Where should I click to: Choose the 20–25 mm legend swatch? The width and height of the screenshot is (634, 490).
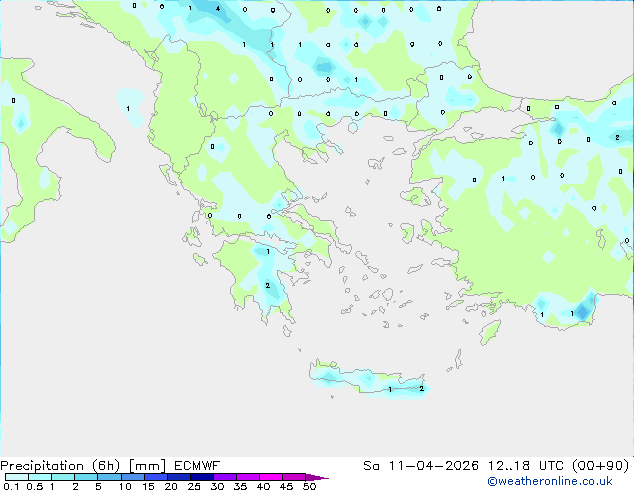(179, 477)
